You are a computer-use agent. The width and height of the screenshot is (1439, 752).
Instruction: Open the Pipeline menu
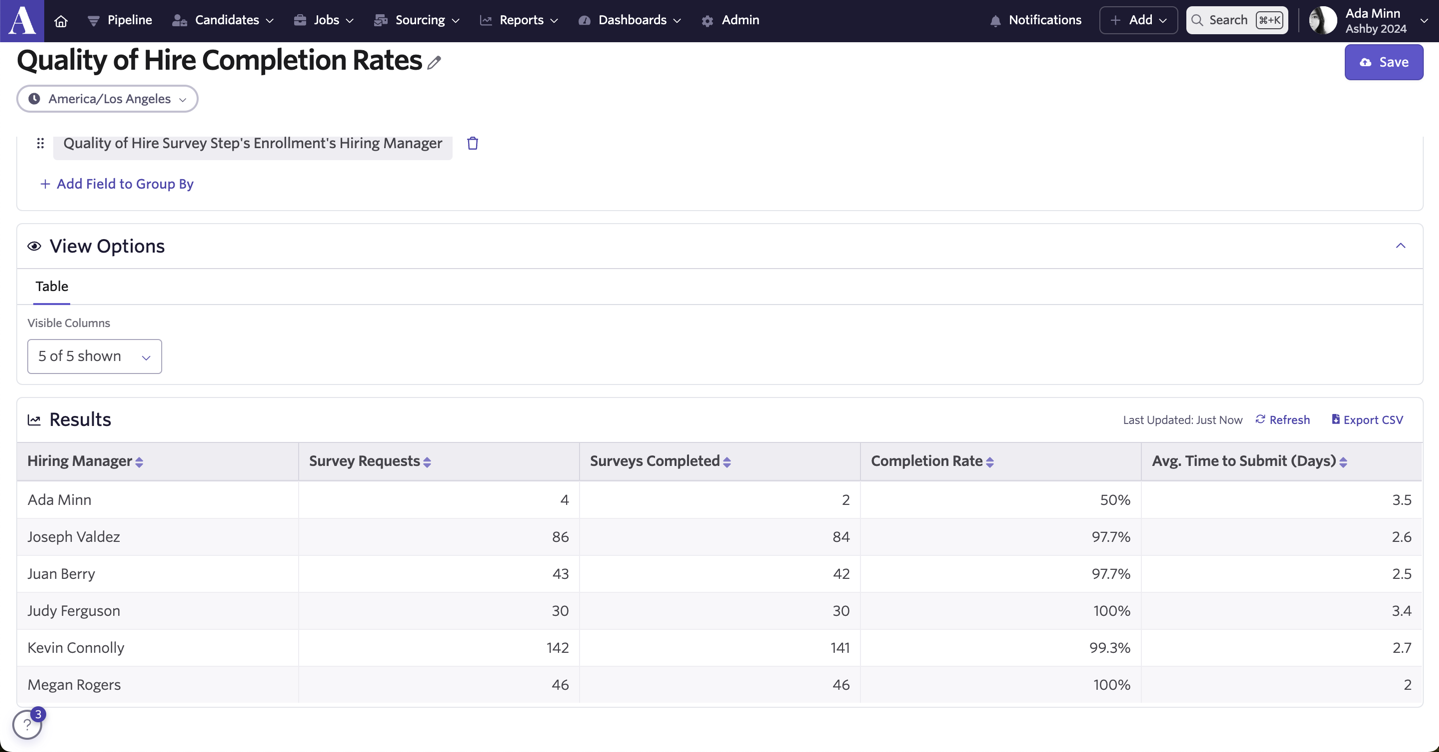[120, 20]
